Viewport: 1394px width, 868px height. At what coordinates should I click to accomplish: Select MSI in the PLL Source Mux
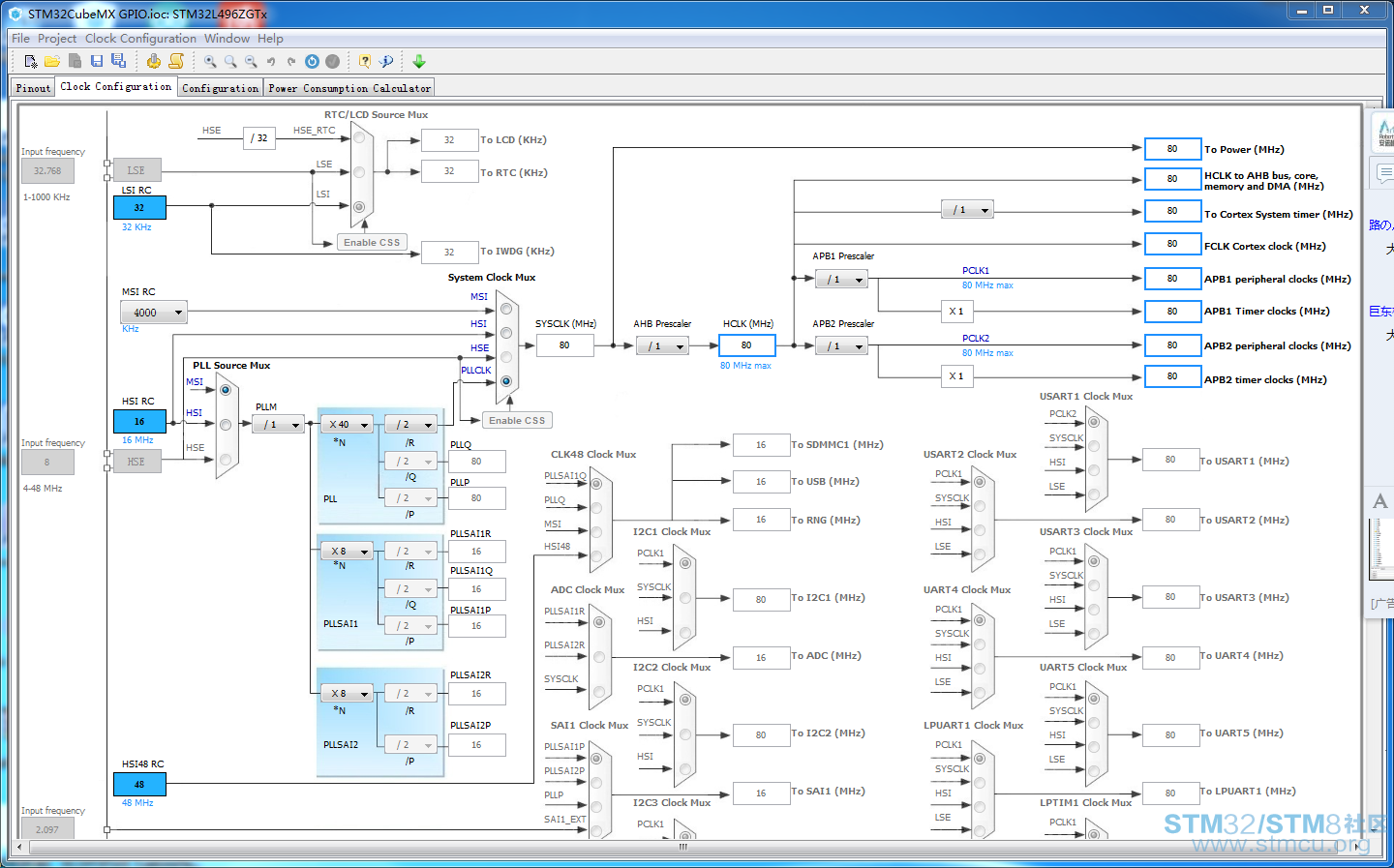[226, 390]
